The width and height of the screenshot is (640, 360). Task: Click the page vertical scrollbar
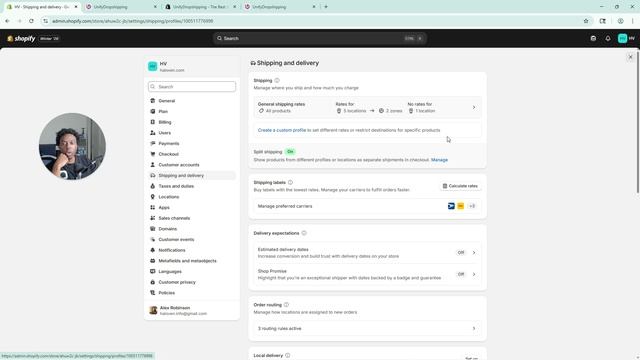click(638, 122)
